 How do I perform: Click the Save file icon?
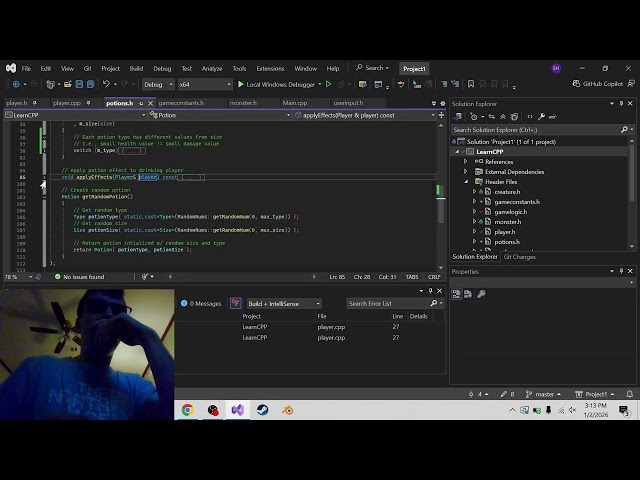click(x=79, y=84)
